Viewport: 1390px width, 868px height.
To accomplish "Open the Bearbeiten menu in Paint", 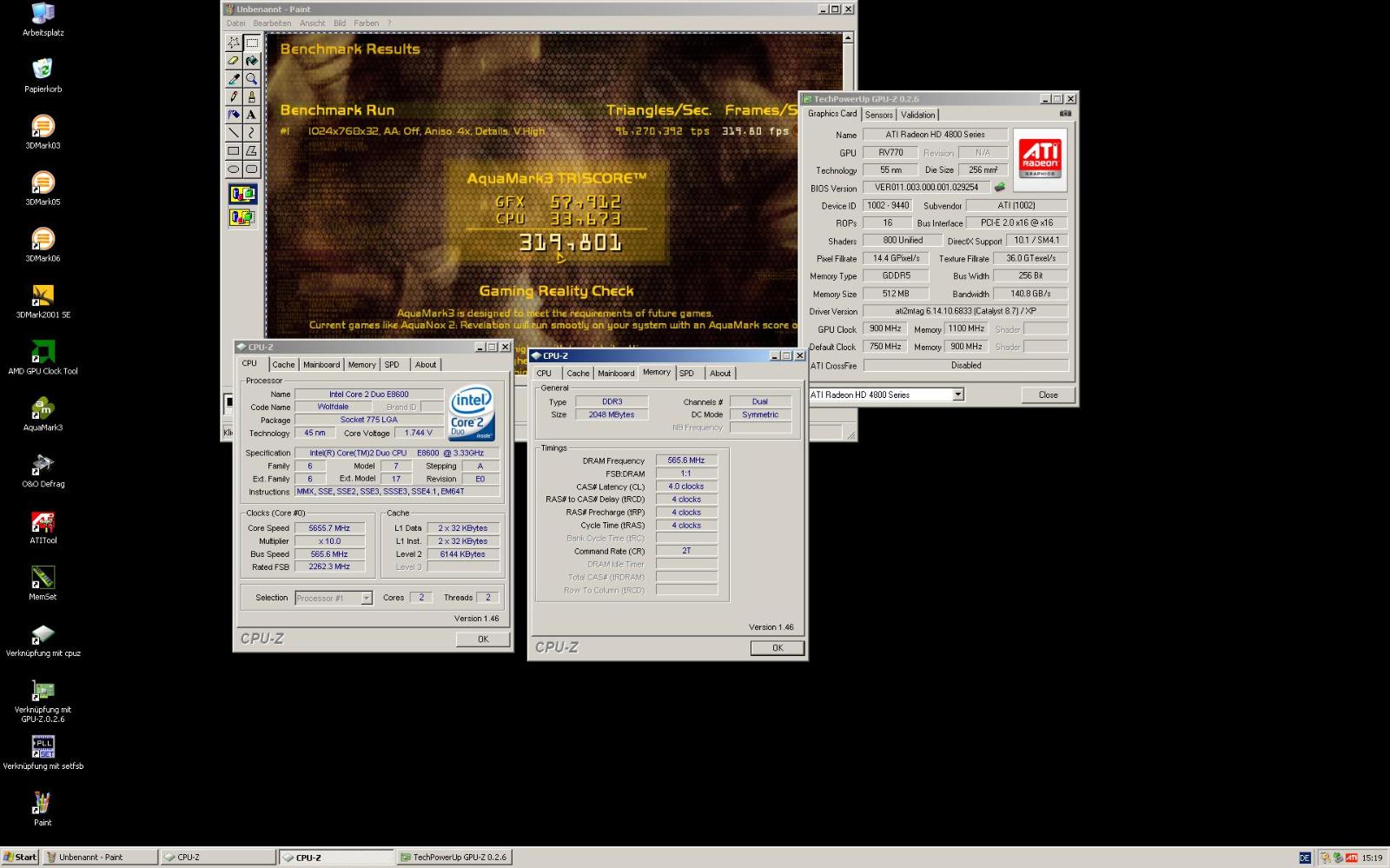I will coord(272,23).
